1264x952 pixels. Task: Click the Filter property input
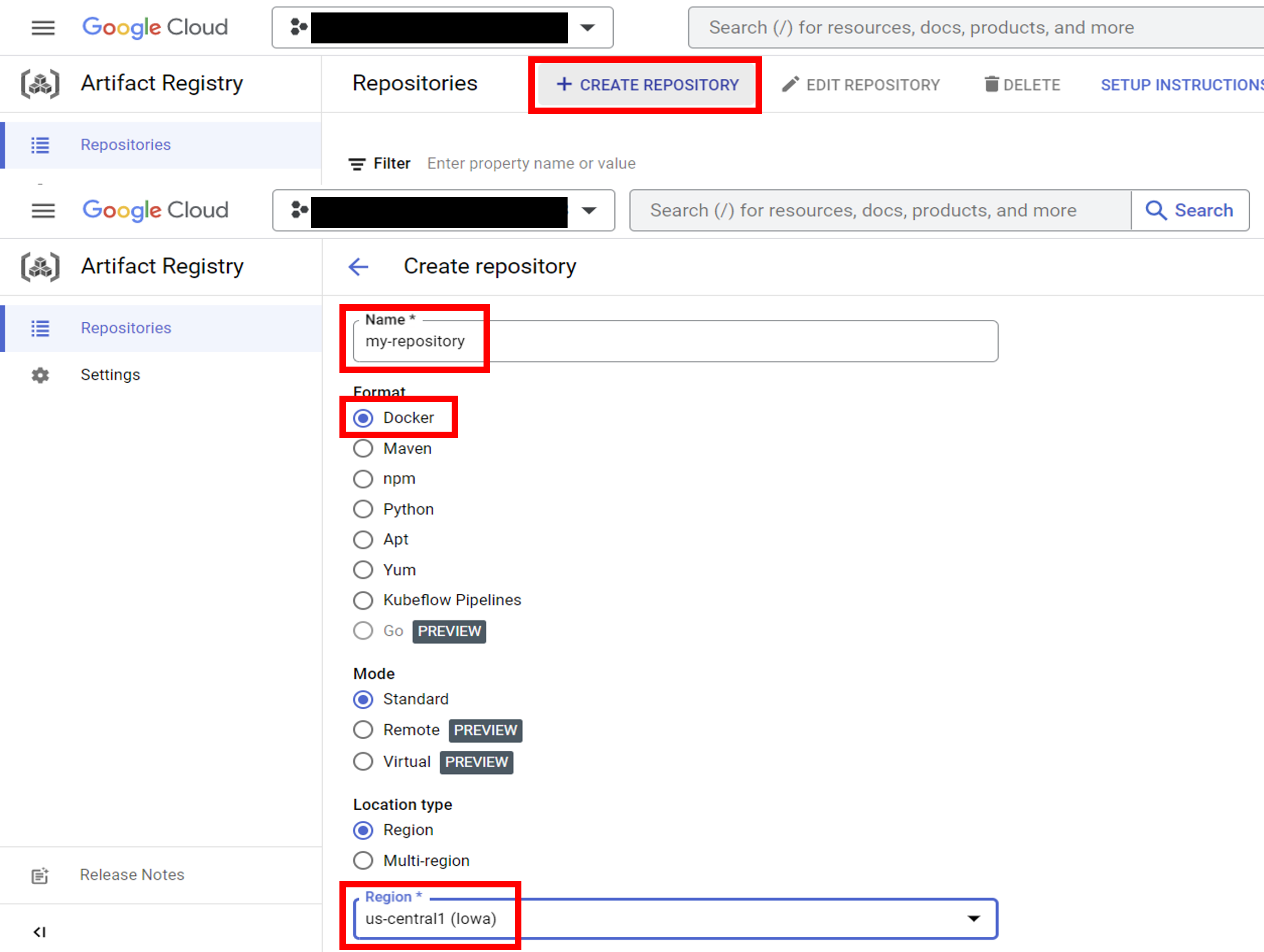(x=532, y=163)
